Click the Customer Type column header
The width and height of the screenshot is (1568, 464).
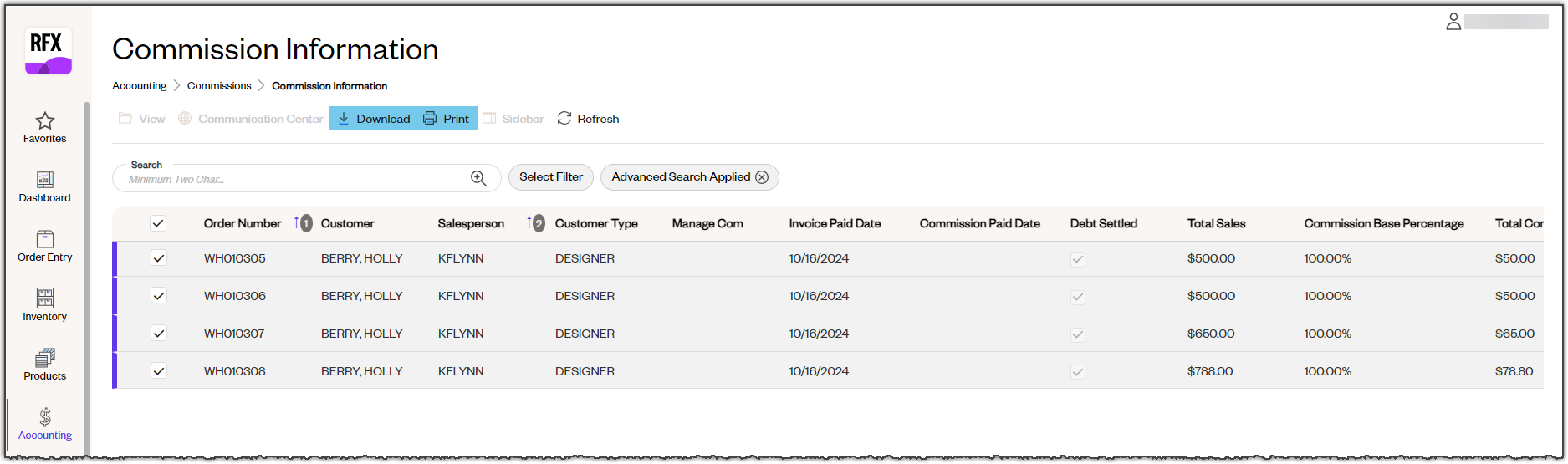point(596,223)
